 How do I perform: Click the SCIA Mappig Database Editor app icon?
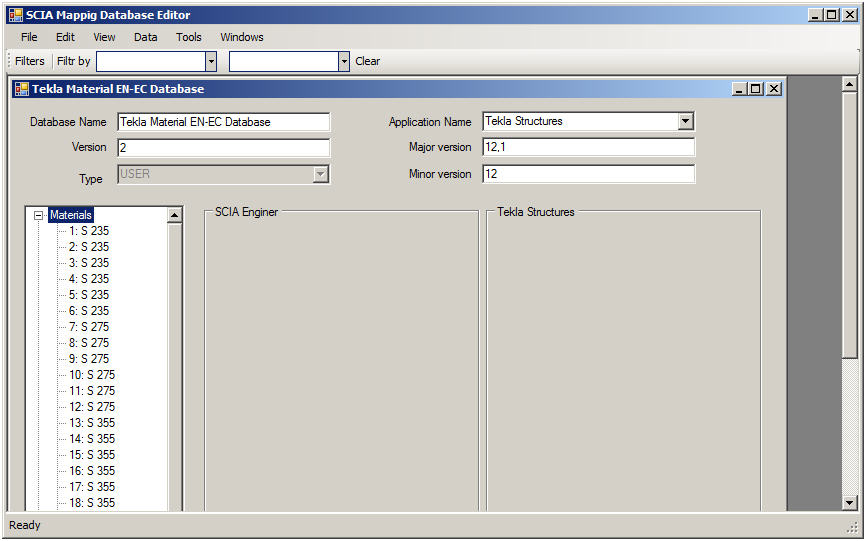point(16,15)
